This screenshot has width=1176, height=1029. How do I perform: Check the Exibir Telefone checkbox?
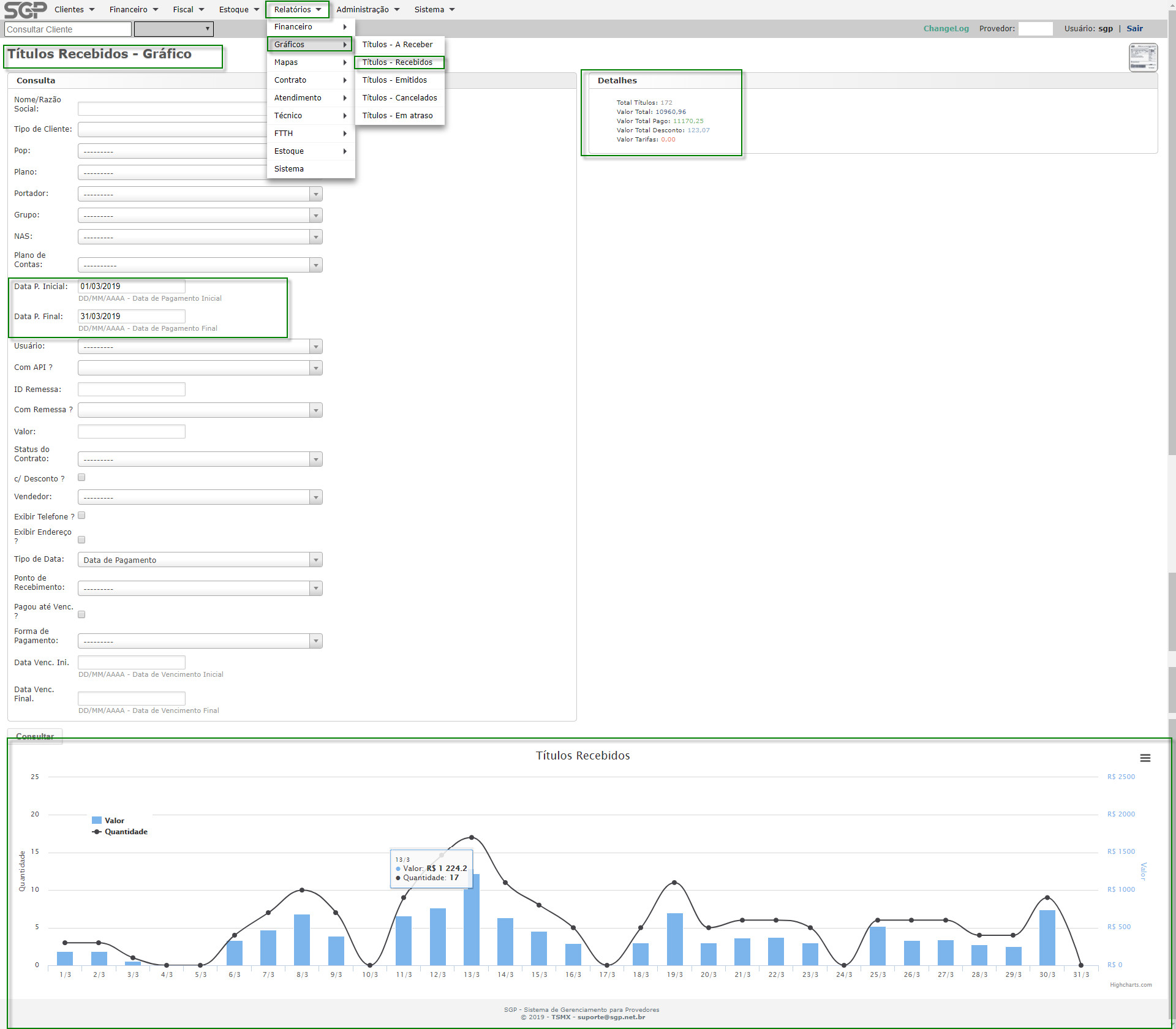pyautogui.click(x=81, y=516)
